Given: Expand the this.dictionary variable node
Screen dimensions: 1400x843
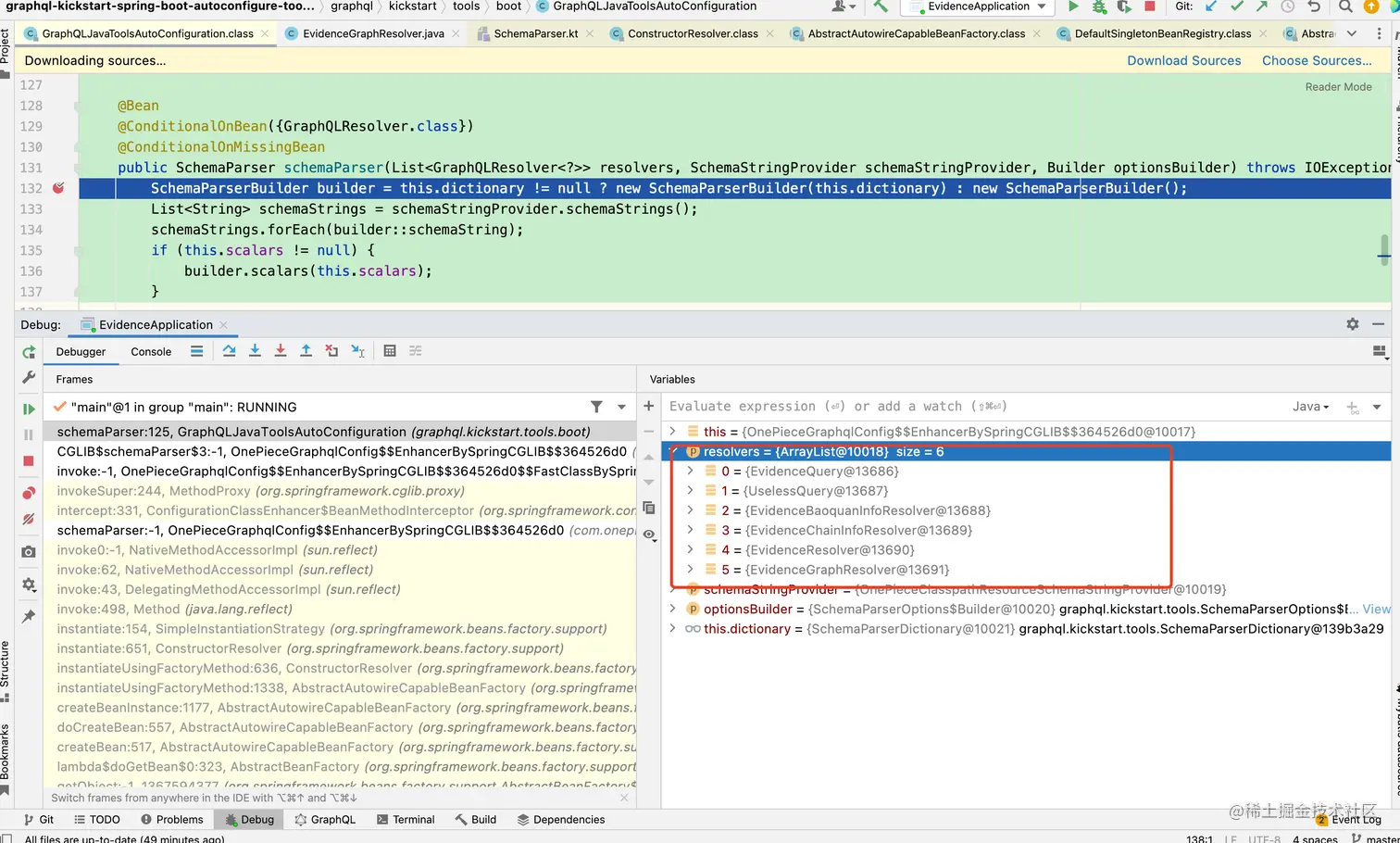Looking at the screenshot, I should tap(673, 628).
